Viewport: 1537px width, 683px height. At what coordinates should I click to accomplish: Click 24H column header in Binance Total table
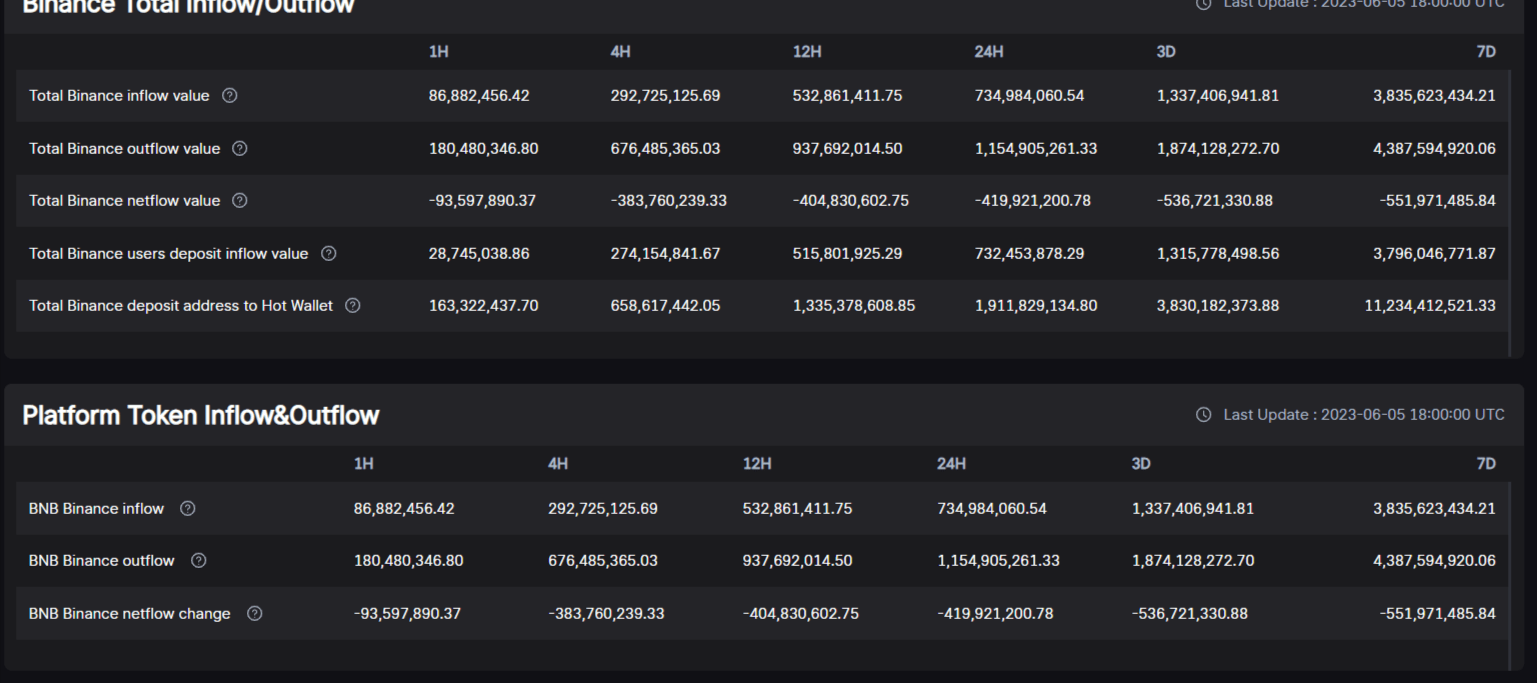pyautogui.click(x=990, y=51)
